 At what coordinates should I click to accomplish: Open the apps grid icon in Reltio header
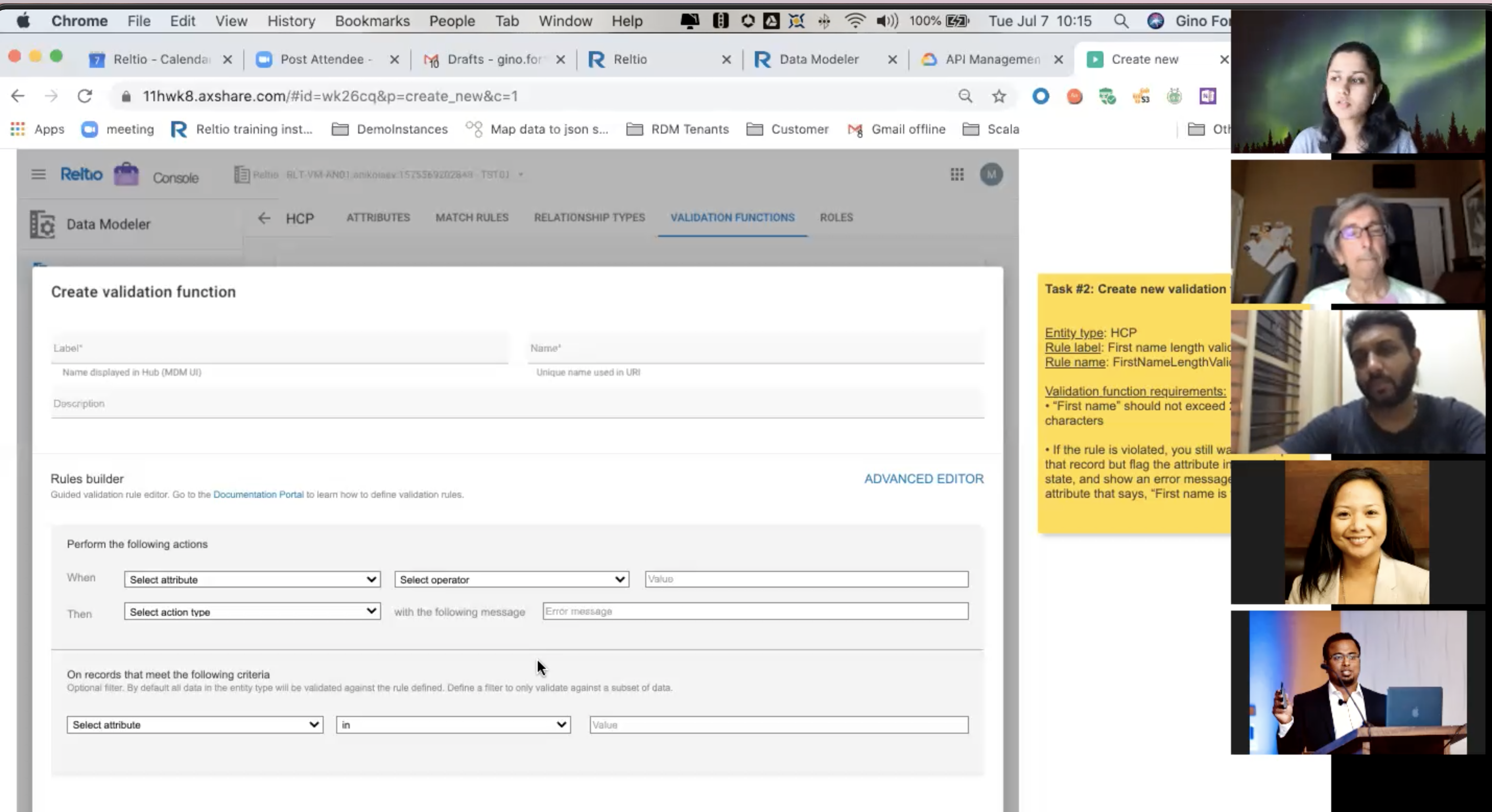[x=957, y=174]
